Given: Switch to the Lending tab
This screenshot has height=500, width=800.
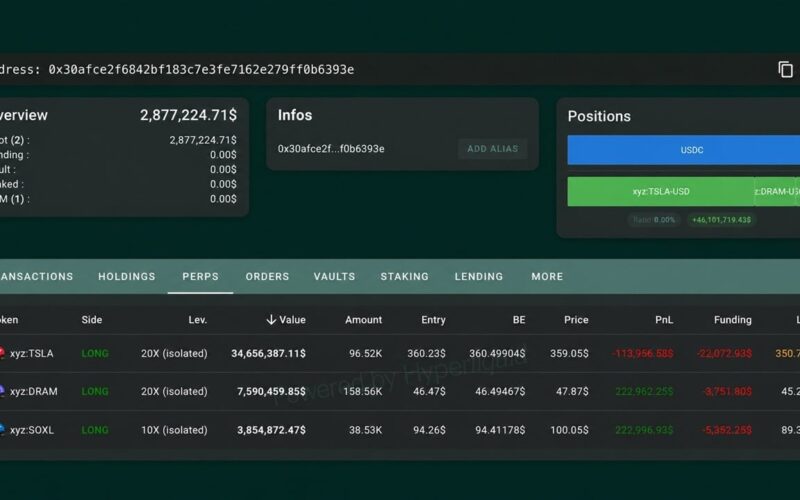Looking at the screenshot, I should click(x=479, y=277).
